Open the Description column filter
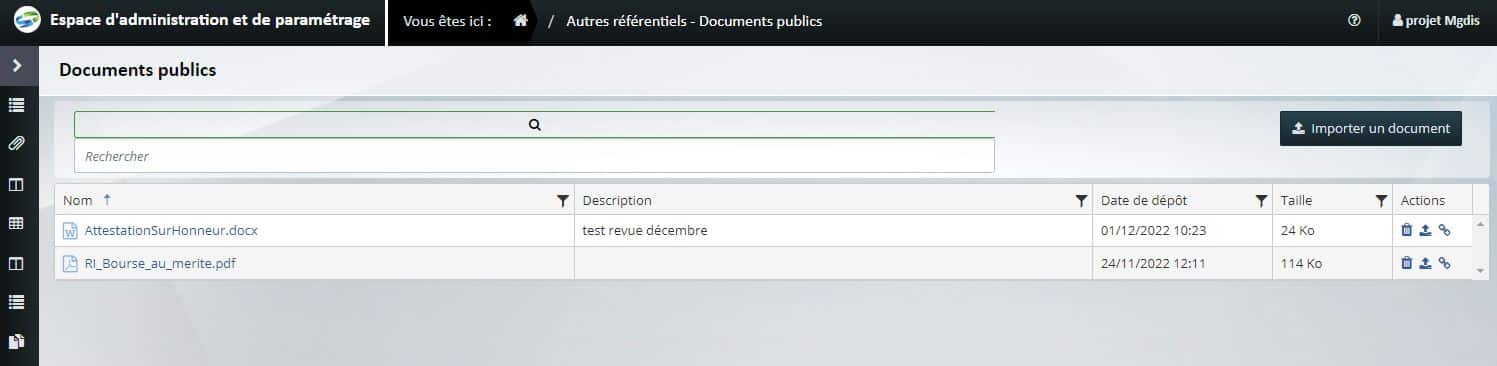Image resolution: width=1497 pixels, height=366 pixels. pos(1081,201)
